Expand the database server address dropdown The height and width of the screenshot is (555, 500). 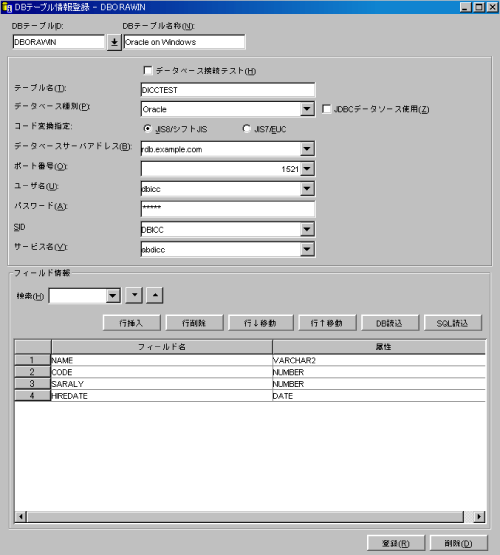(307, 149)
